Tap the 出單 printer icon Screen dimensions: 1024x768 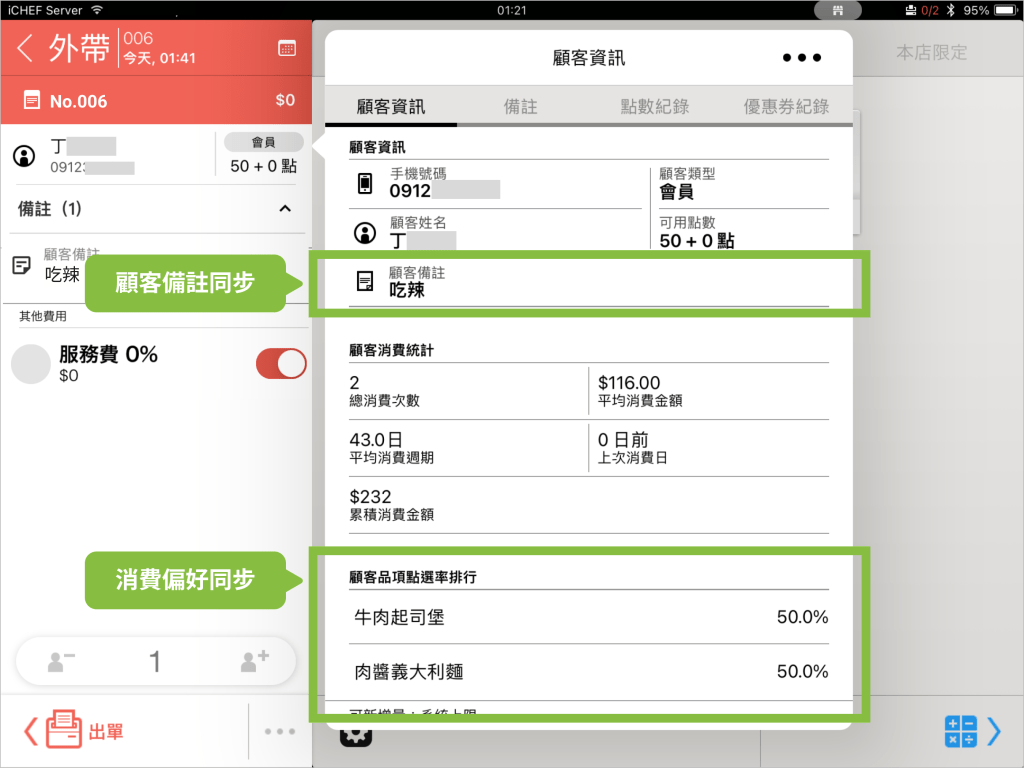point(64,732)
